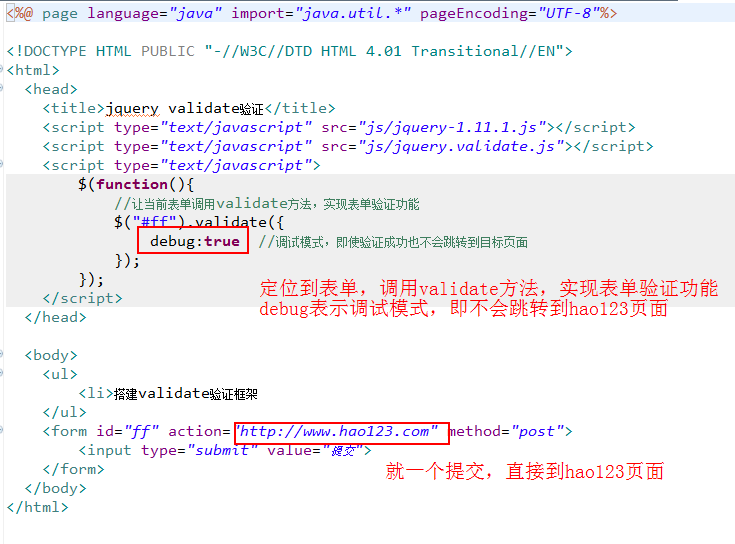
Task: Click the closing </ul> tag
Action: click(64, 412)
